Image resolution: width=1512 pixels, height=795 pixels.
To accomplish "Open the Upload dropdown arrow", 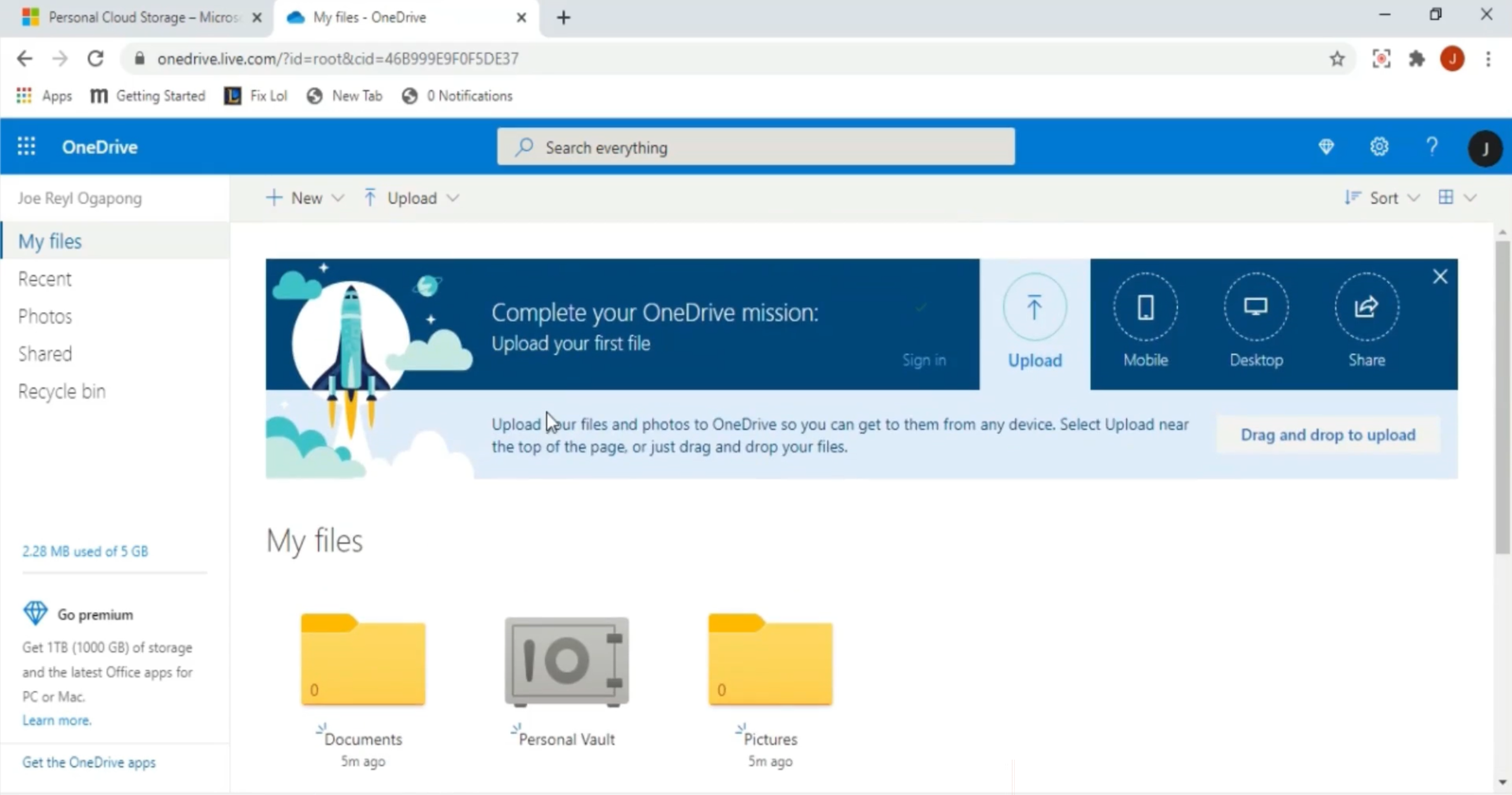I will click(453, 198).
